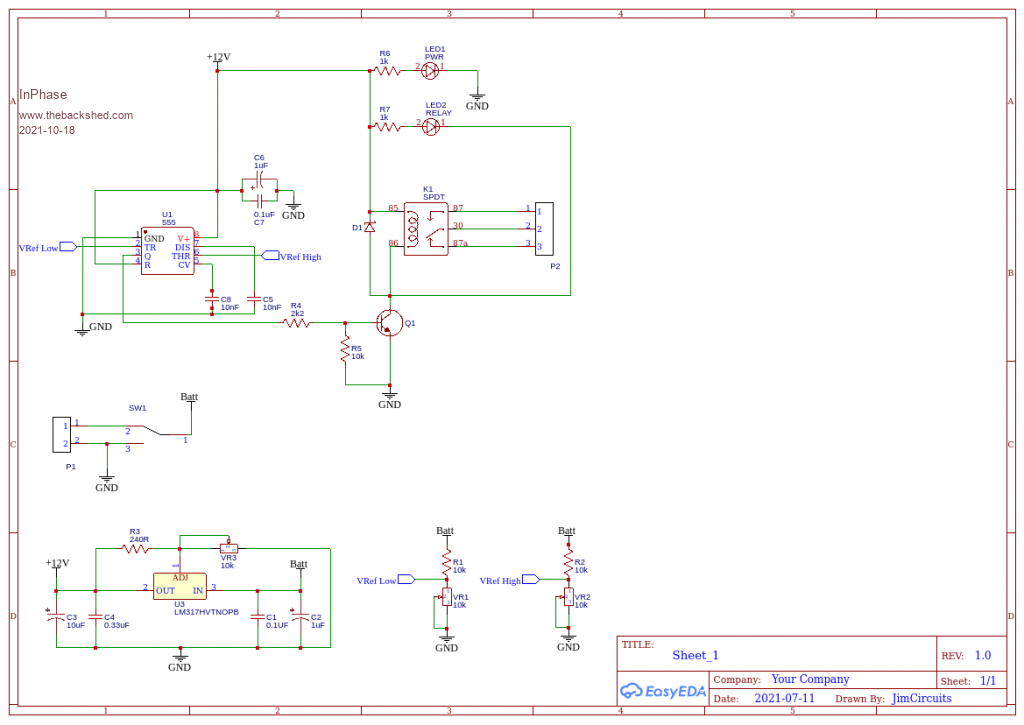Click the K1 SPDT relay symbol
1024x725 pixels.
[x=426, y=229]
